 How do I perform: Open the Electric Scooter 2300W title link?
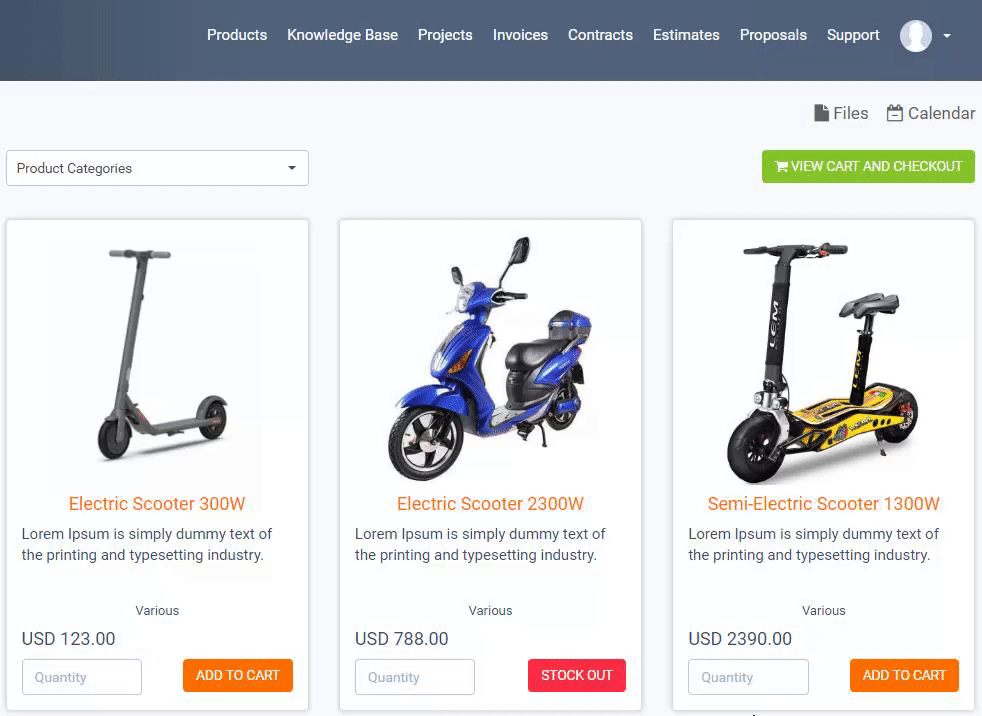[x=490, y=504]
